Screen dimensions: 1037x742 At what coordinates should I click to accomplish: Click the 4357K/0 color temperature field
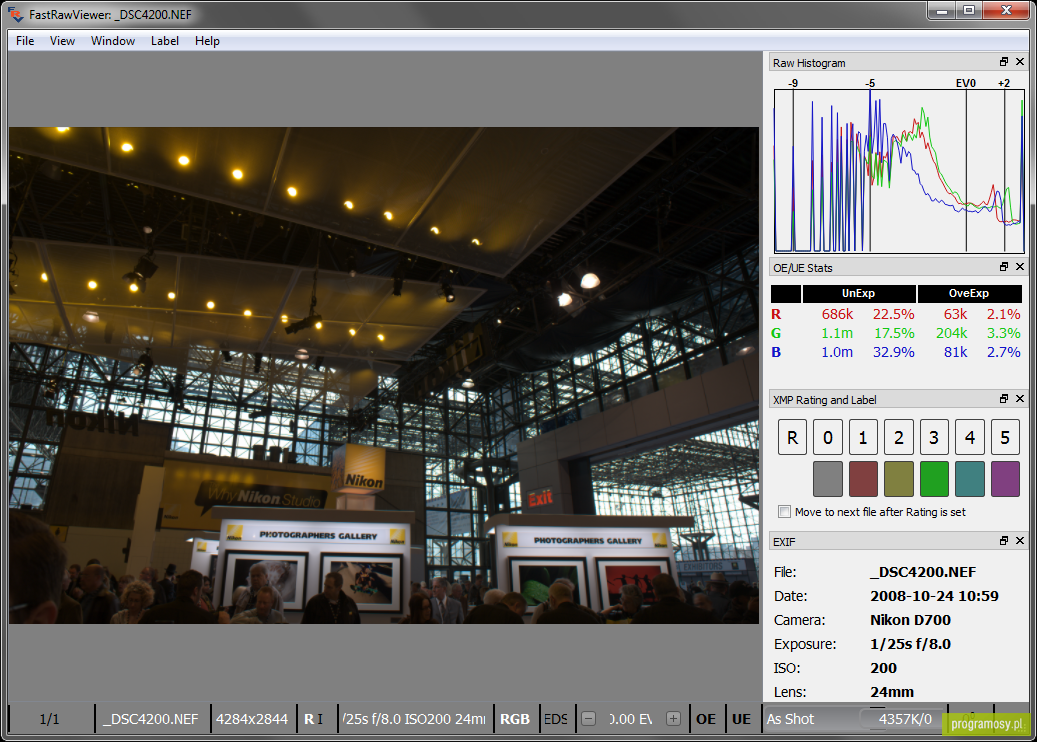[905, 719]
